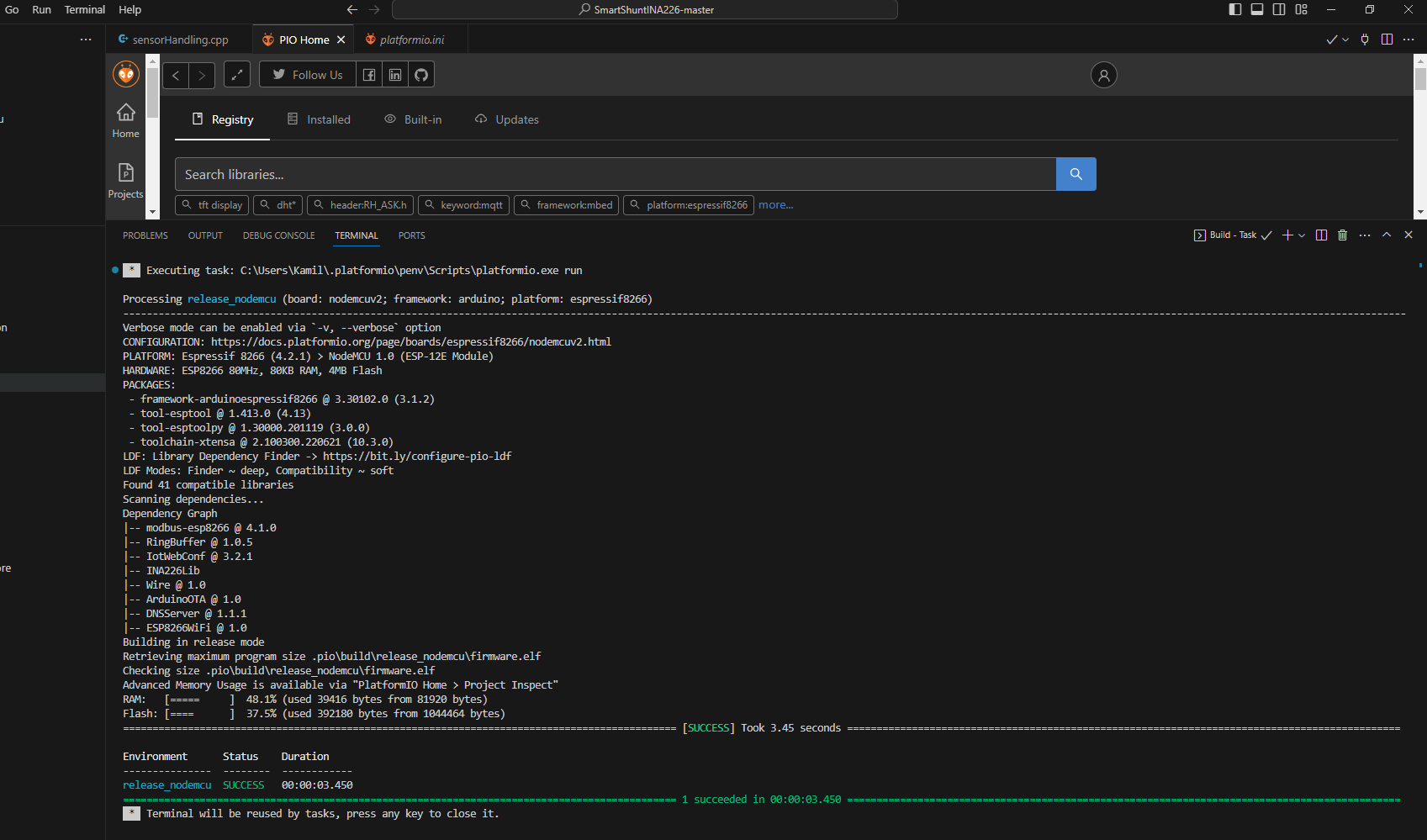1427x840 pixels.
Task: Toggle the bottom panel visibility
Action: (x=1257, y=9)
